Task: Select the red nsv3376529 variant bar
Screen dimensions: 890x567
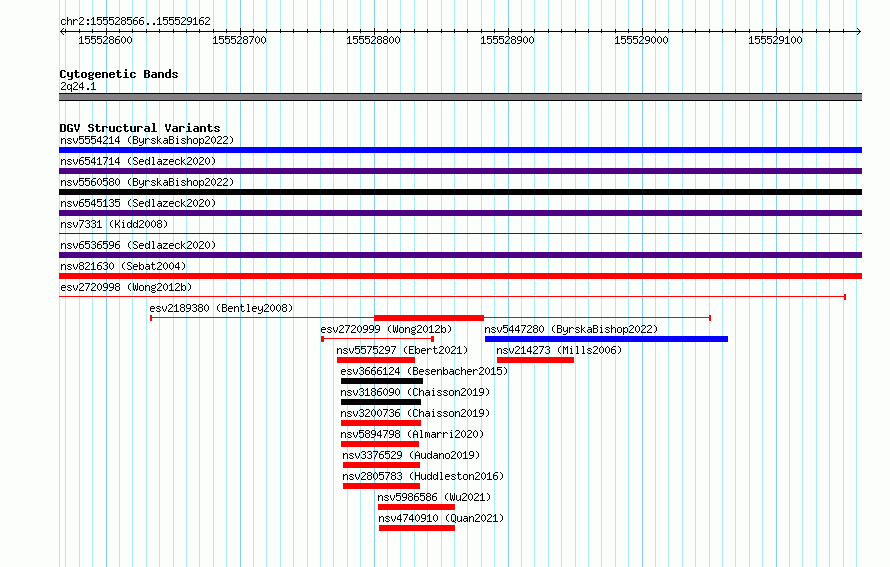Action: click(381, 465)
